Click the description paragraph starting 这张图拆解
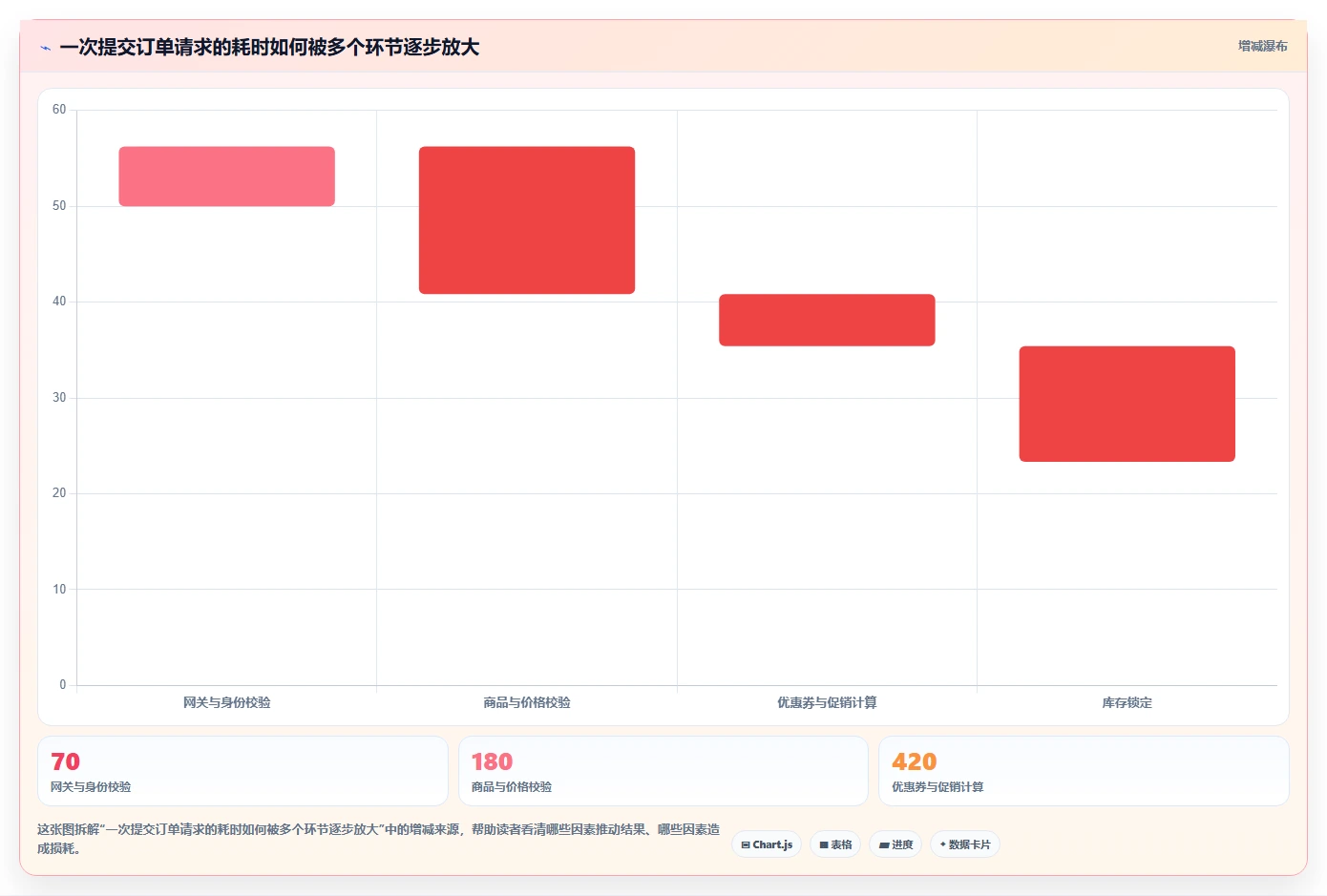This screenshot has width=1327, height=896. tap(379, 839)
